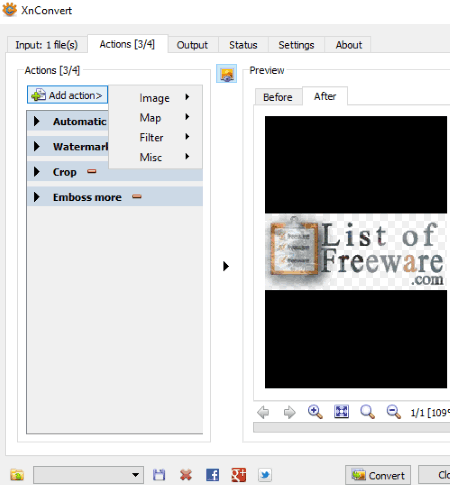The height and width of the screenshot is (485, 450).
Task: Click the Convert button
Action: [378, 475]
